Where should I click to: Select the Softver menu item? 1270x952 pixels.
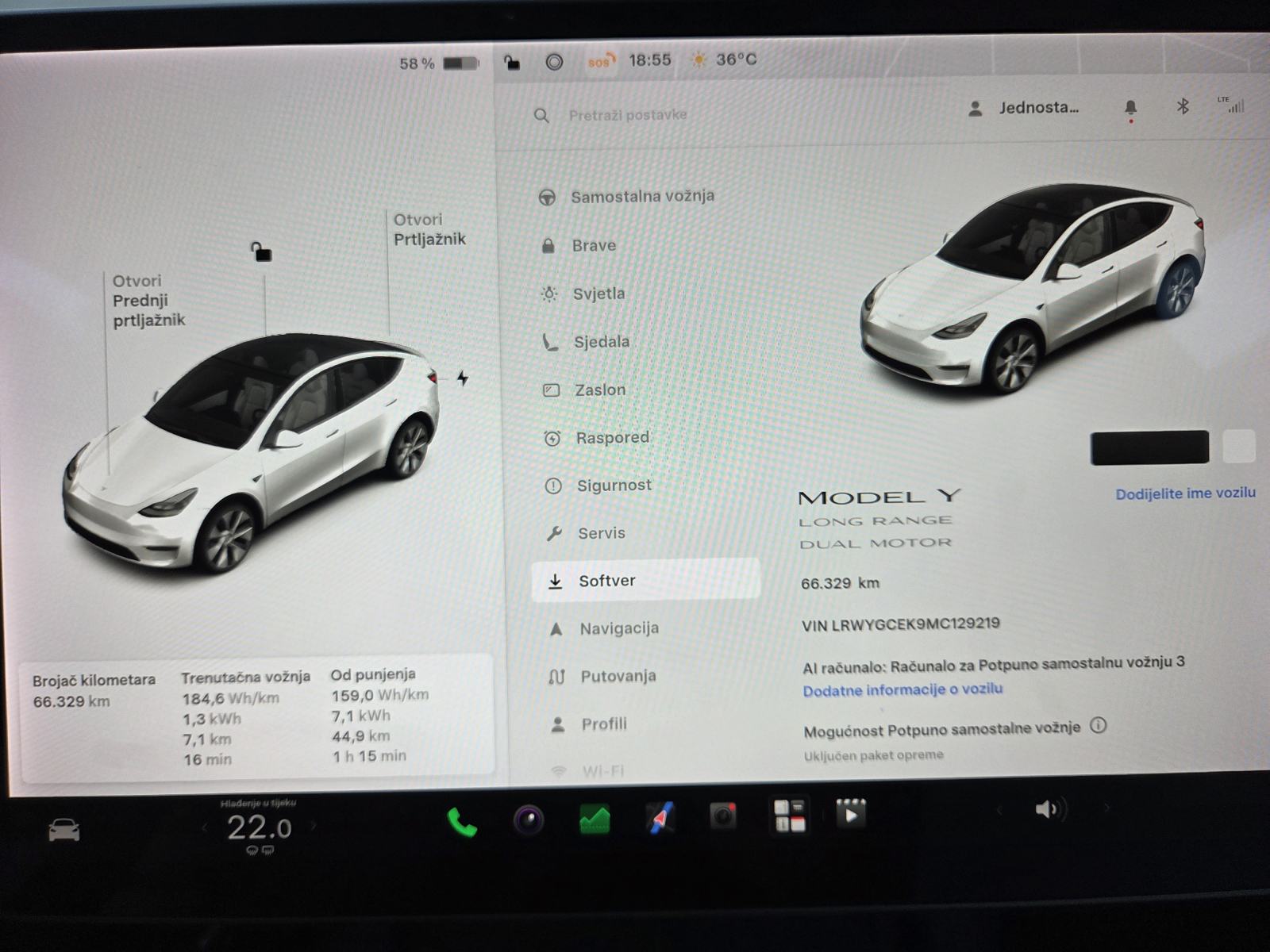coord(645,581)
